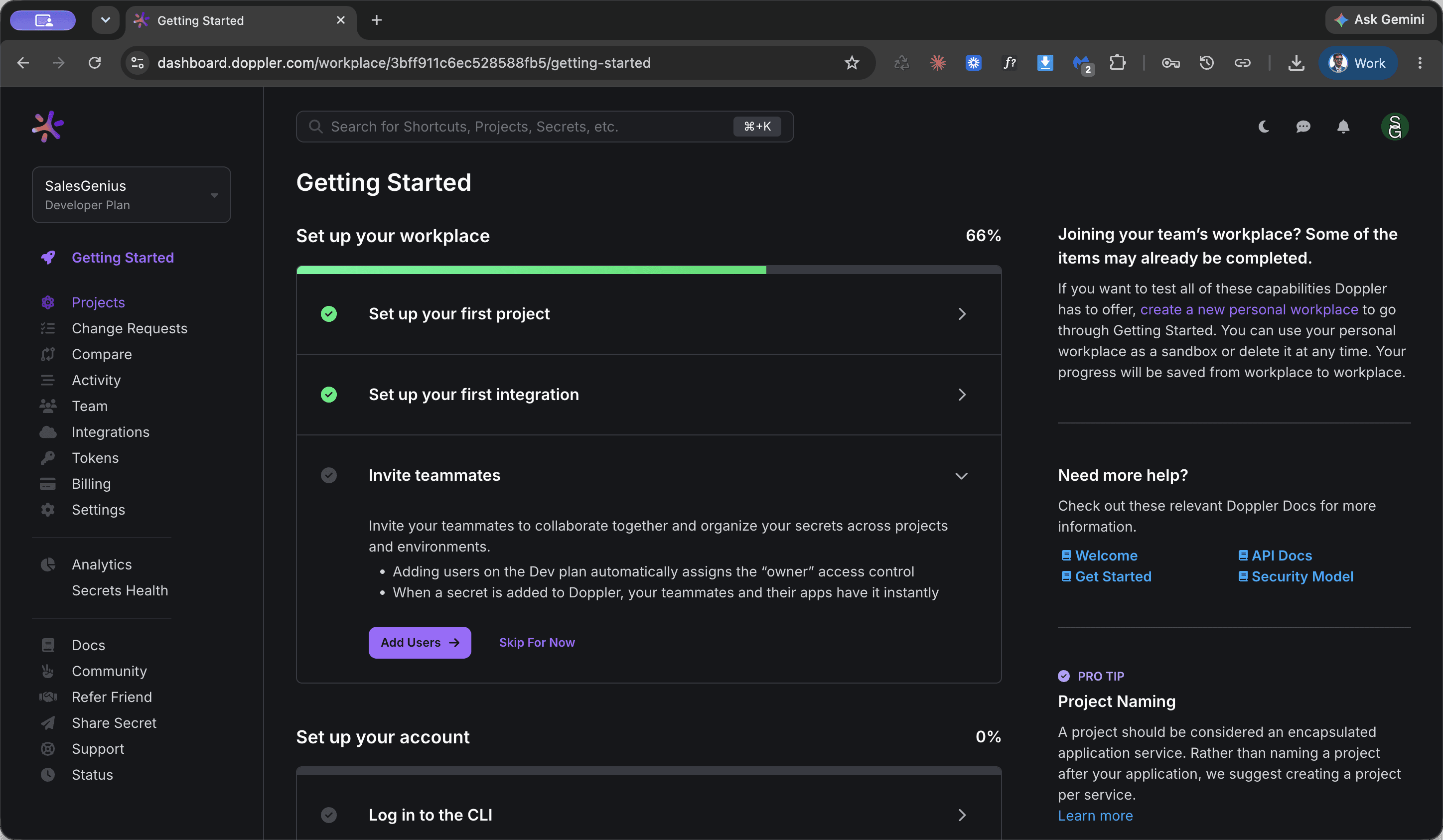Open the API Docs link

1275,556
